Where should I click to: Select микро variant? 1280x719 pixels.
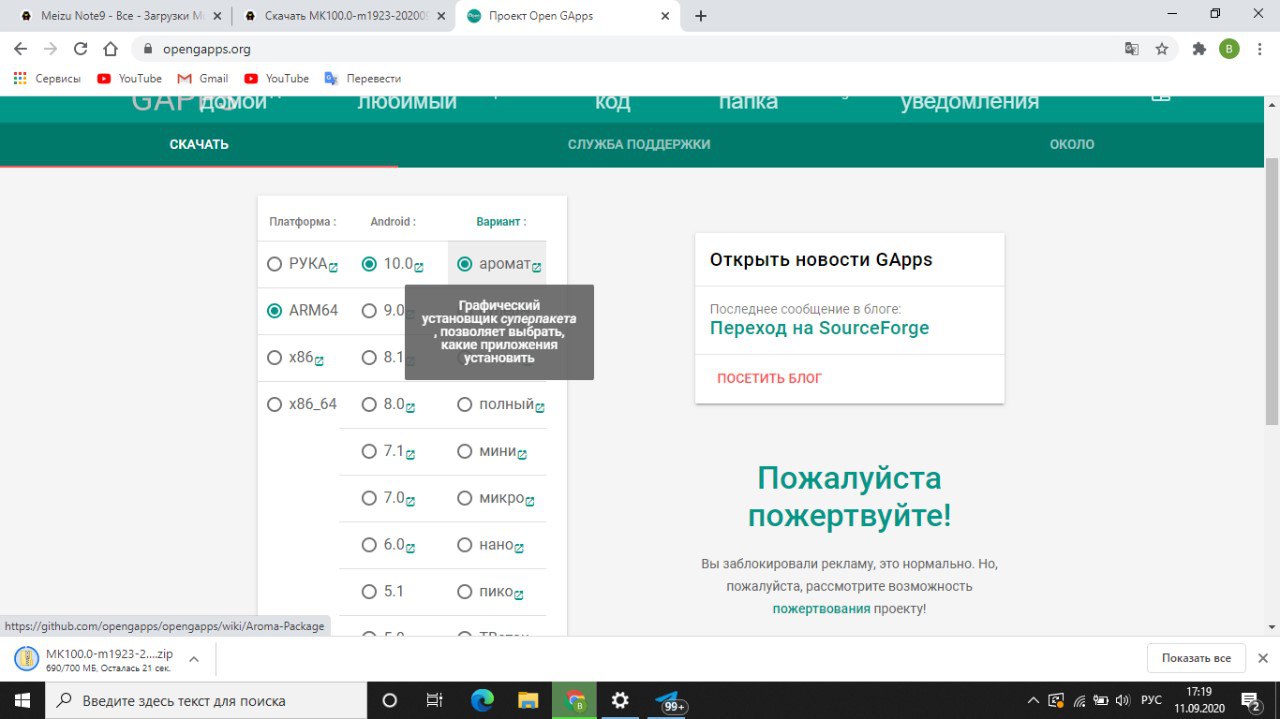point(464,498)
